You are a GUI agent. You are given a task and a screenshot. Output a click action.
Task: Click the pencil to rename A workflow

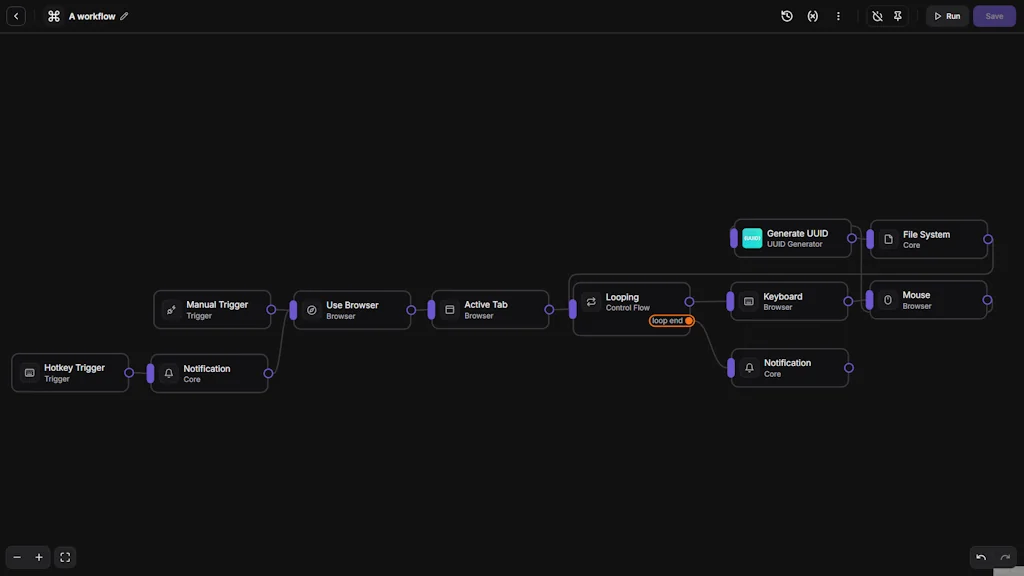coord(123,16)
